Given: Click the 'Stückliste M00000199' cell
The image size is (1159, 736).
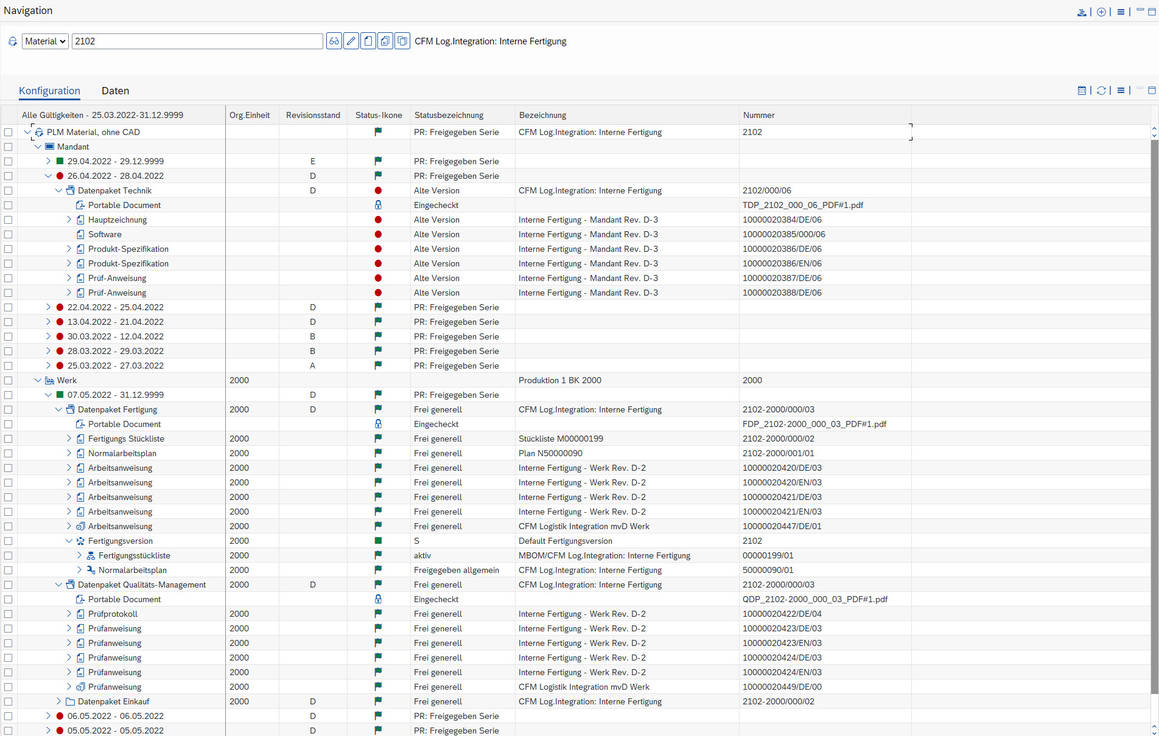Looking at the screenshot, I should tap(561, 439).
